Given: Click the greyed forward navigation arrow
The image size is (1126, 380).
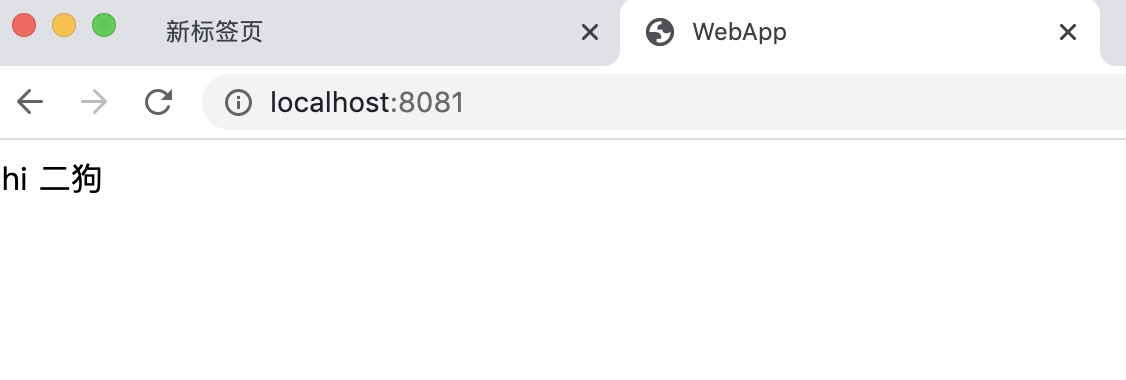Looking at the screenshot, I should pyautogui.click(x=94, y=102).
